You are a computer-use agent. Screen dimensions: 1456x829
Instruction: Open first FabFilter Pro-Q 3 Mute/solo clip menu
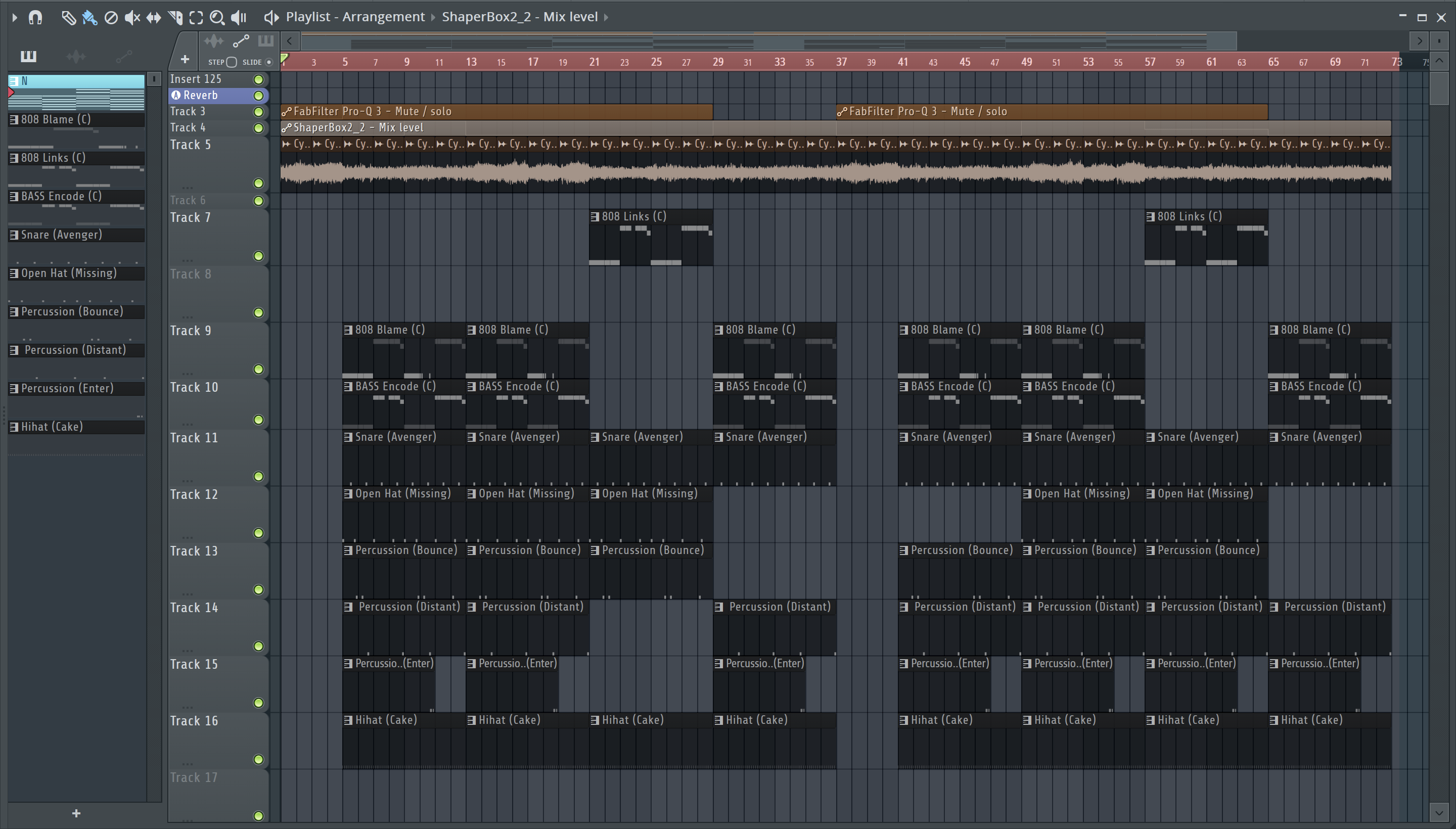287,112
